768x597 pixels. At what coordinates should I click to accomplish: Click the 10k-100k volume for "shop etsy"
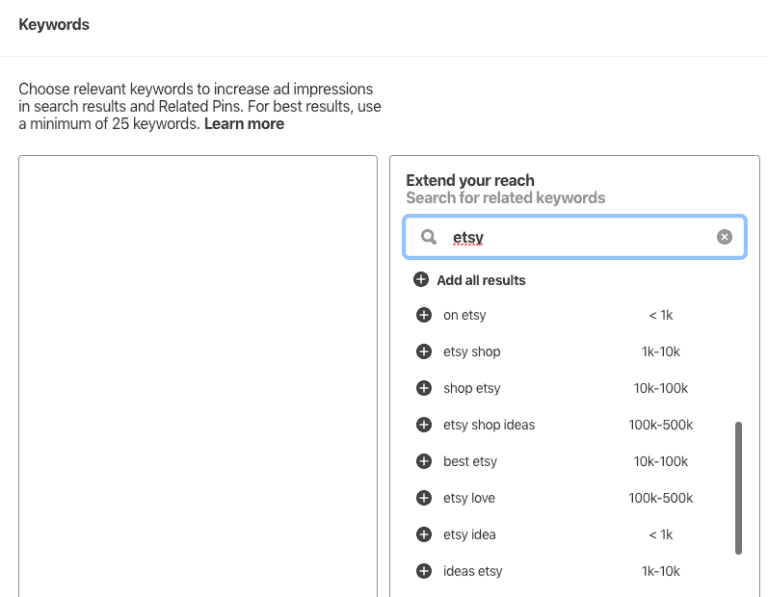tap(660, 389)
